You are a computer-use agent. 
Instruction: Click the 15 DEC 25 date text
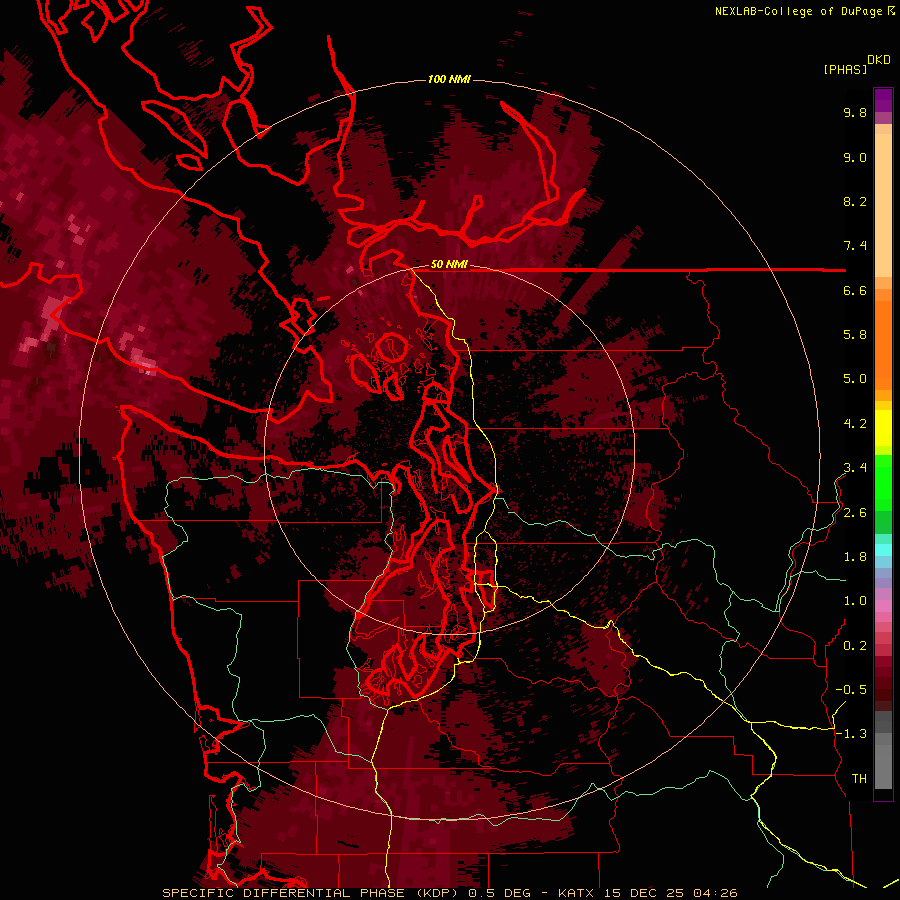point(646,893)
